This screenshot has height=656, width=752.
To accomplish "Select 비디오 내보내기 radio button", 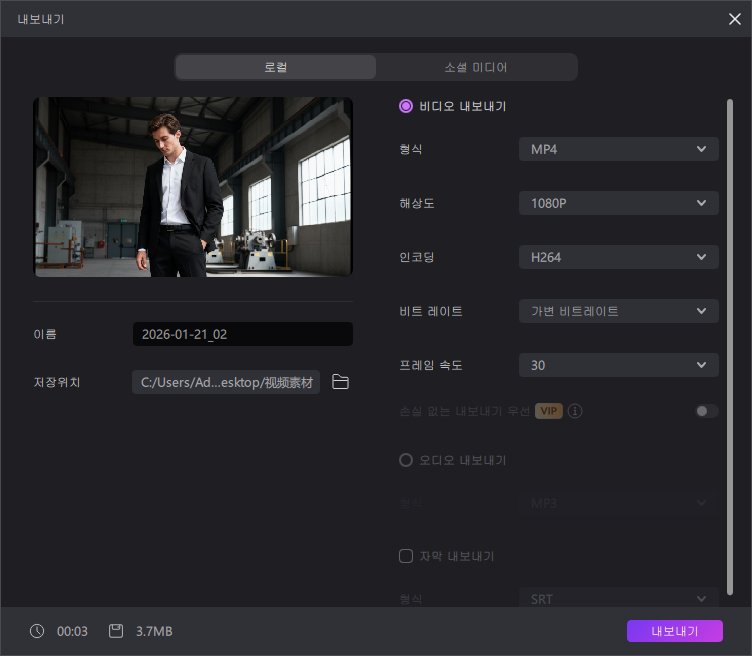I will tap(406, 106).
